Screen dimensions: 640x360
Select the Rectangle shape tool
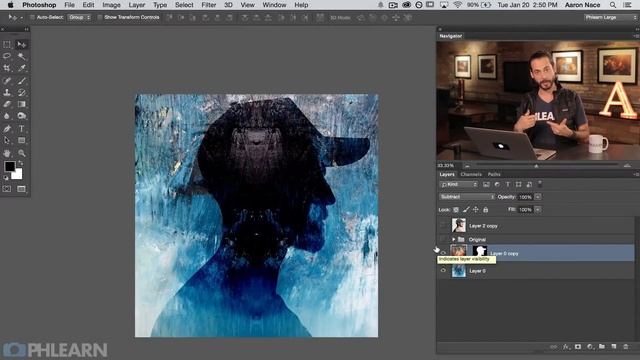(22, 140)
